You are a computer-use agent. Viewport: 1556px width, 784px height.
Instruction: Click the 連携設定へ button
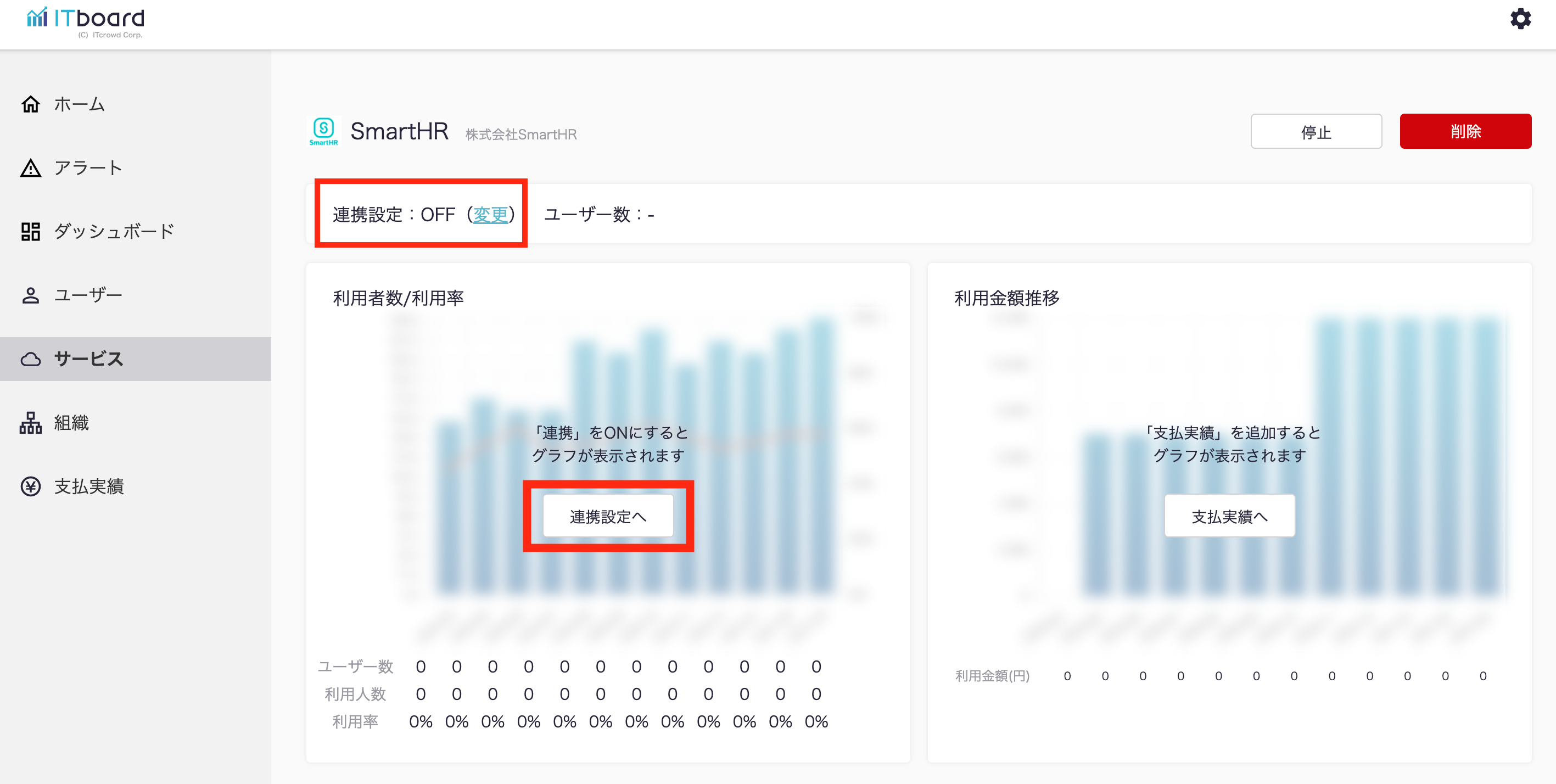point(608,517)
